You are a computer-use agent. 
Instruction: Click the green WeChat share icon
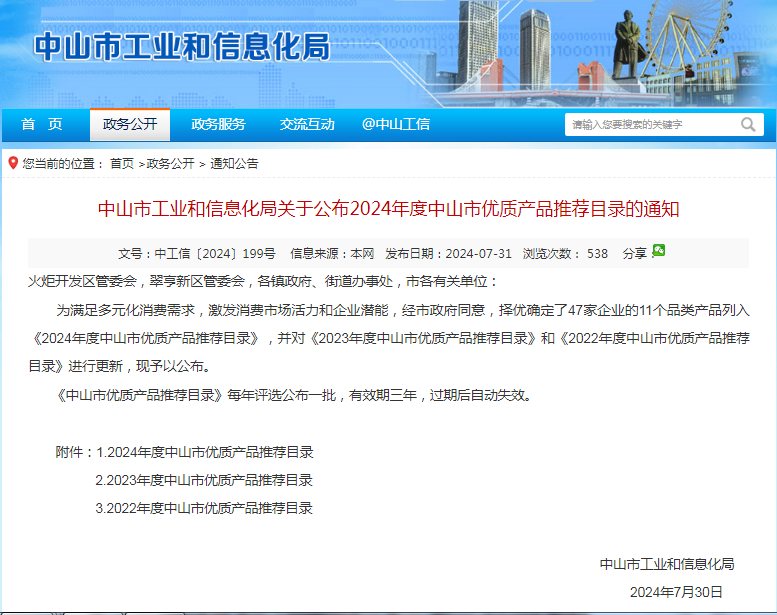(x=658, y=250)
